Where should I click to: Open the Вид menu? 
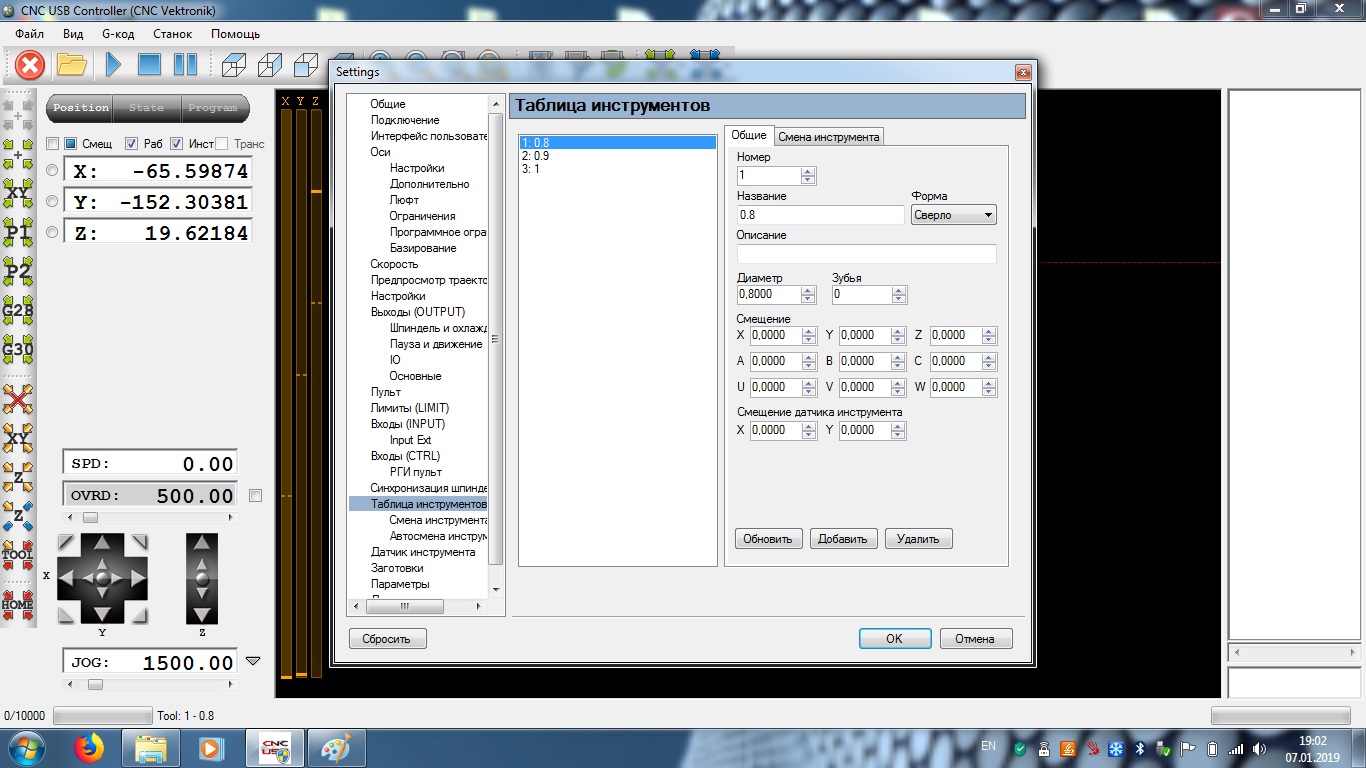coord(73,34)
